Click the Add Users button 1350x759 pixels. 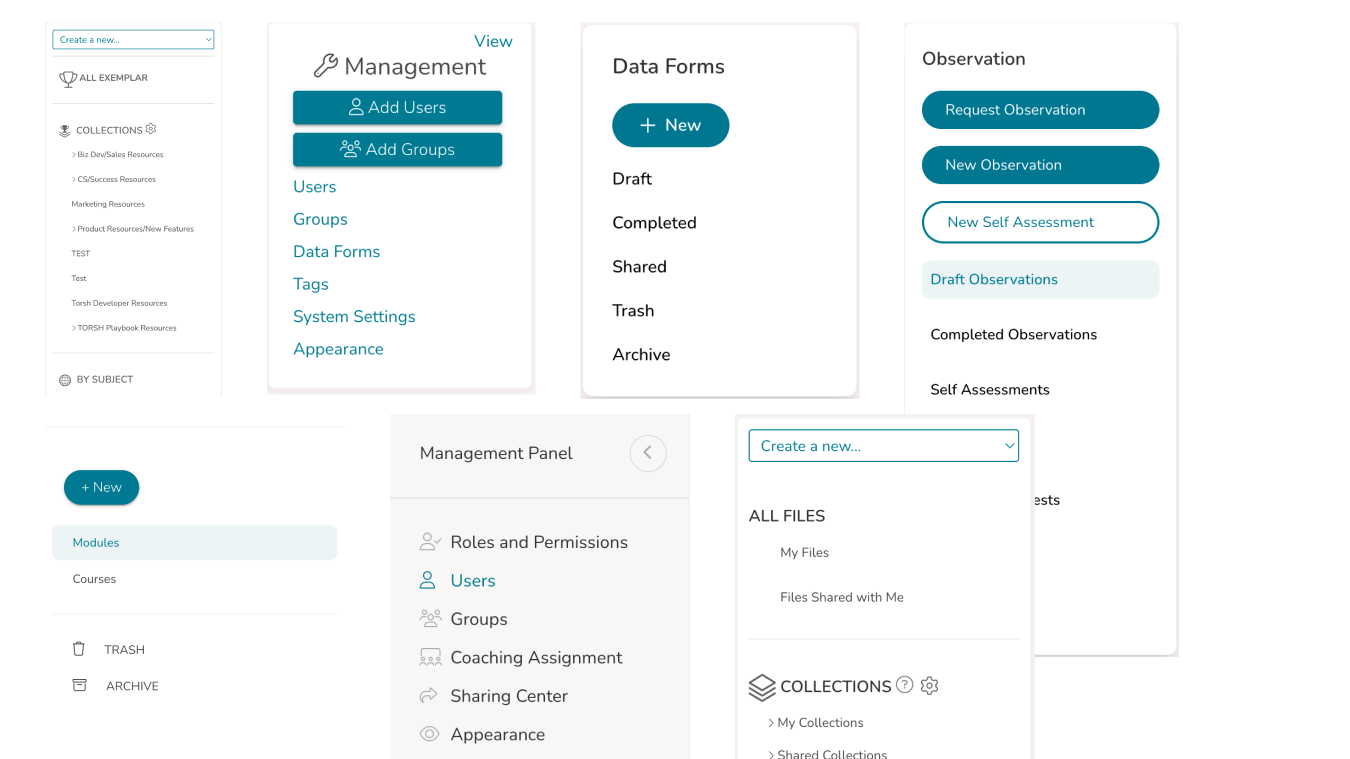[397, 108]
